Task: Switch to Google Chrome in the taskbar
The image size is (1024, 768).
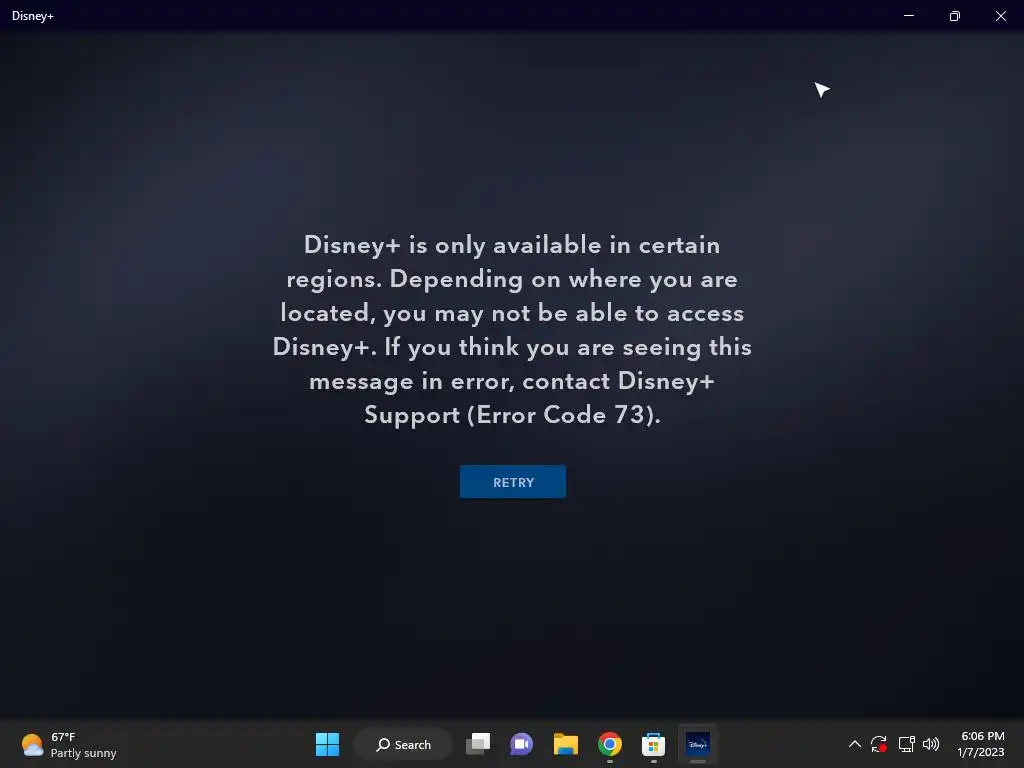Action: [x=609, y=744]
